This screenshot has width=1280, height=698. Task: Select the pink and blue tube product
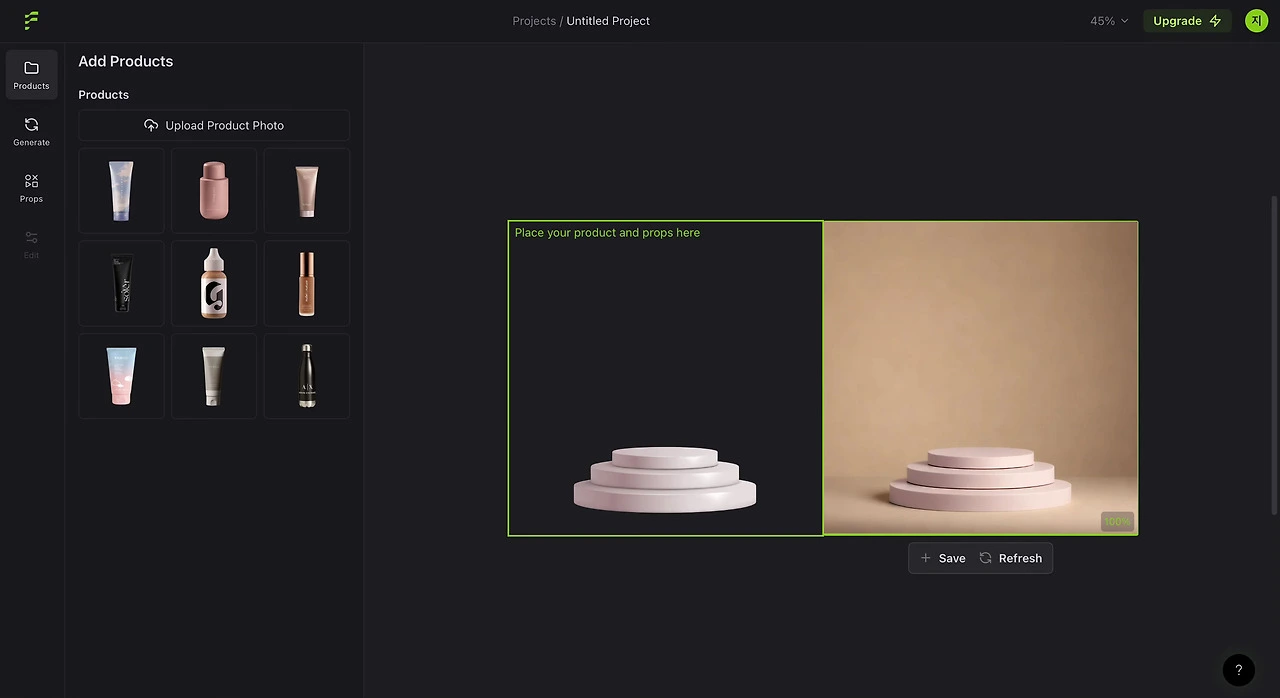click(x=121, y=376)
